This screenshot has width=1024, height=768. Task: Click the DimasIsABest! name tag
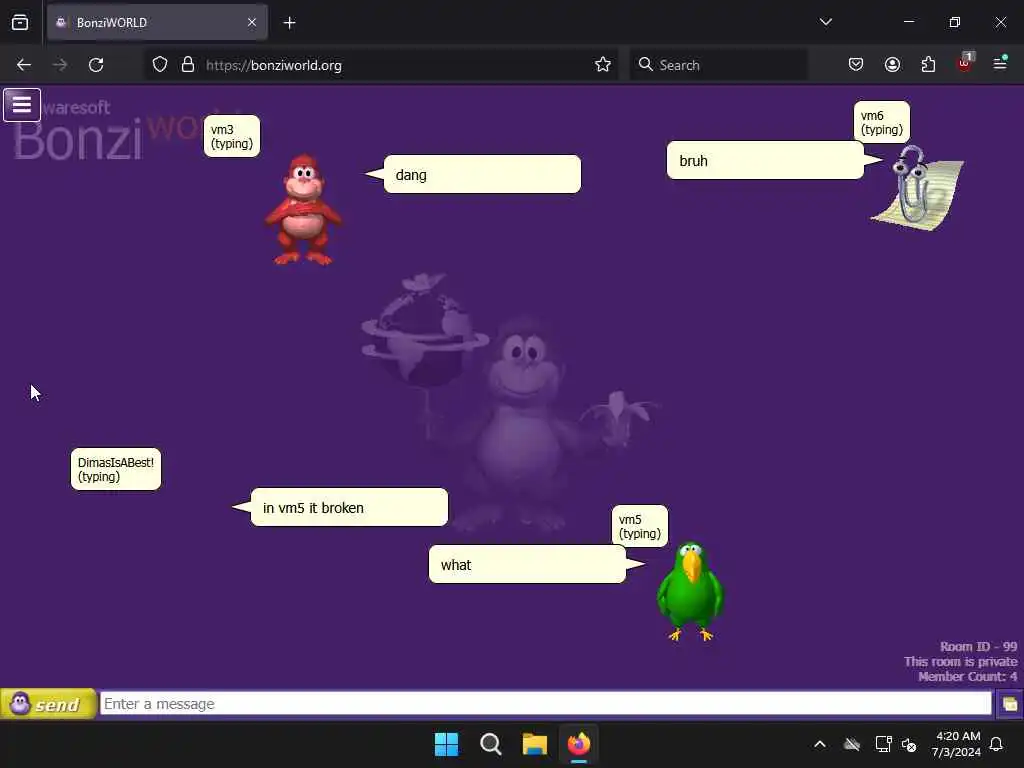pyautogui.click(x=116, y=469)
